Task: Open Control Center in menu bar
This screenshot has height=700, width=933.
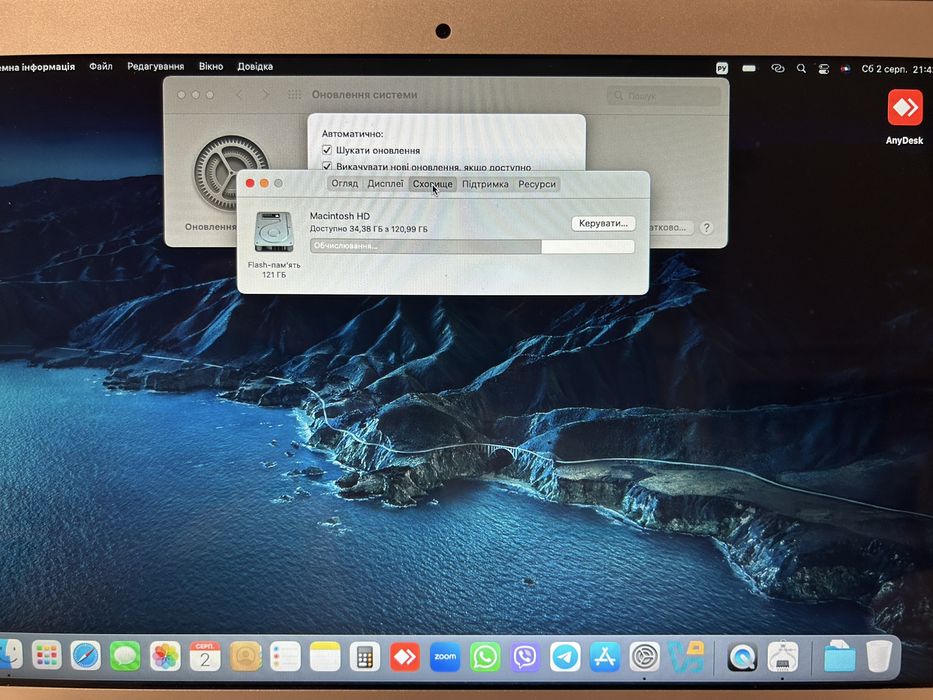Action: (824, 69)
